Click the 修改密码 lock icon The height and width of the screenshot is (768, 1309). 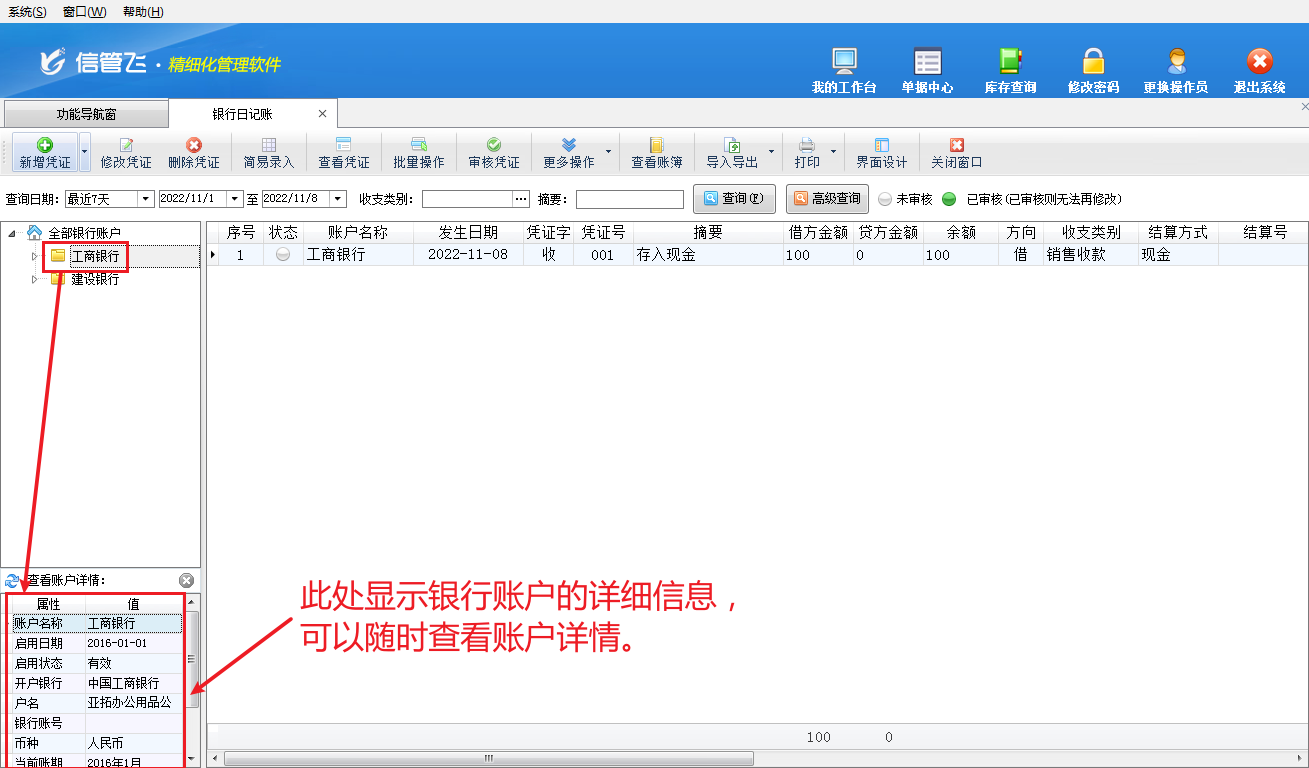coord(1093,62)
